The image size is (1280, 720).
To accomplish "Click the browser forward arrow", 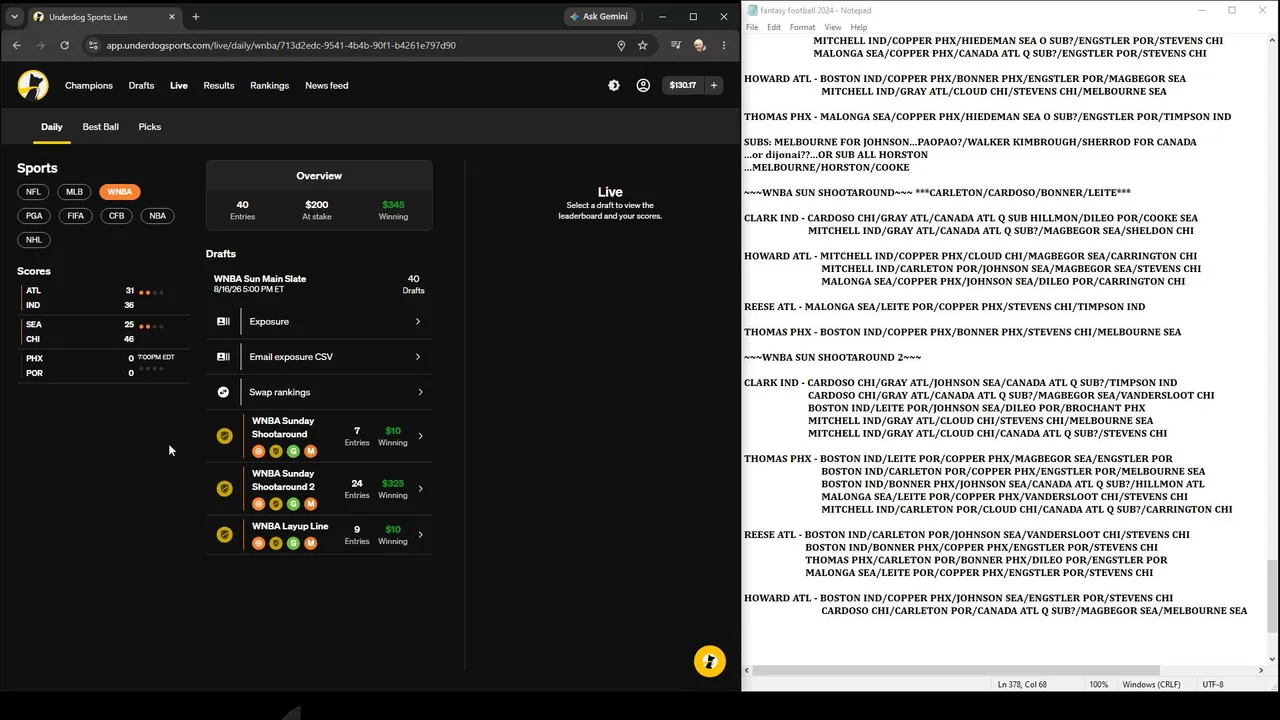I will pyautogui.click(x=40, y=45).
